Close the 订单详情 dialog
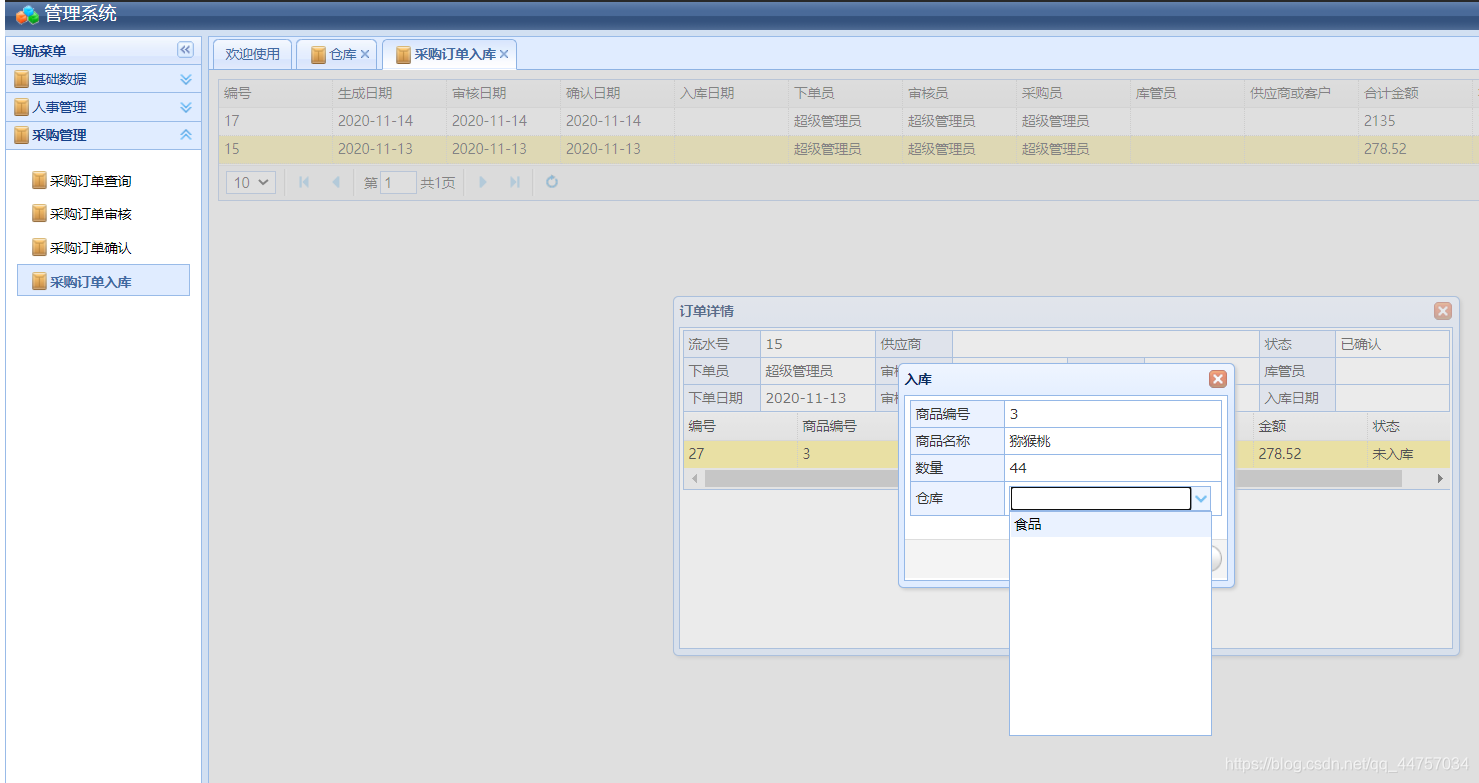Screen dimensions: 1479x783 tap(1442, 311)
